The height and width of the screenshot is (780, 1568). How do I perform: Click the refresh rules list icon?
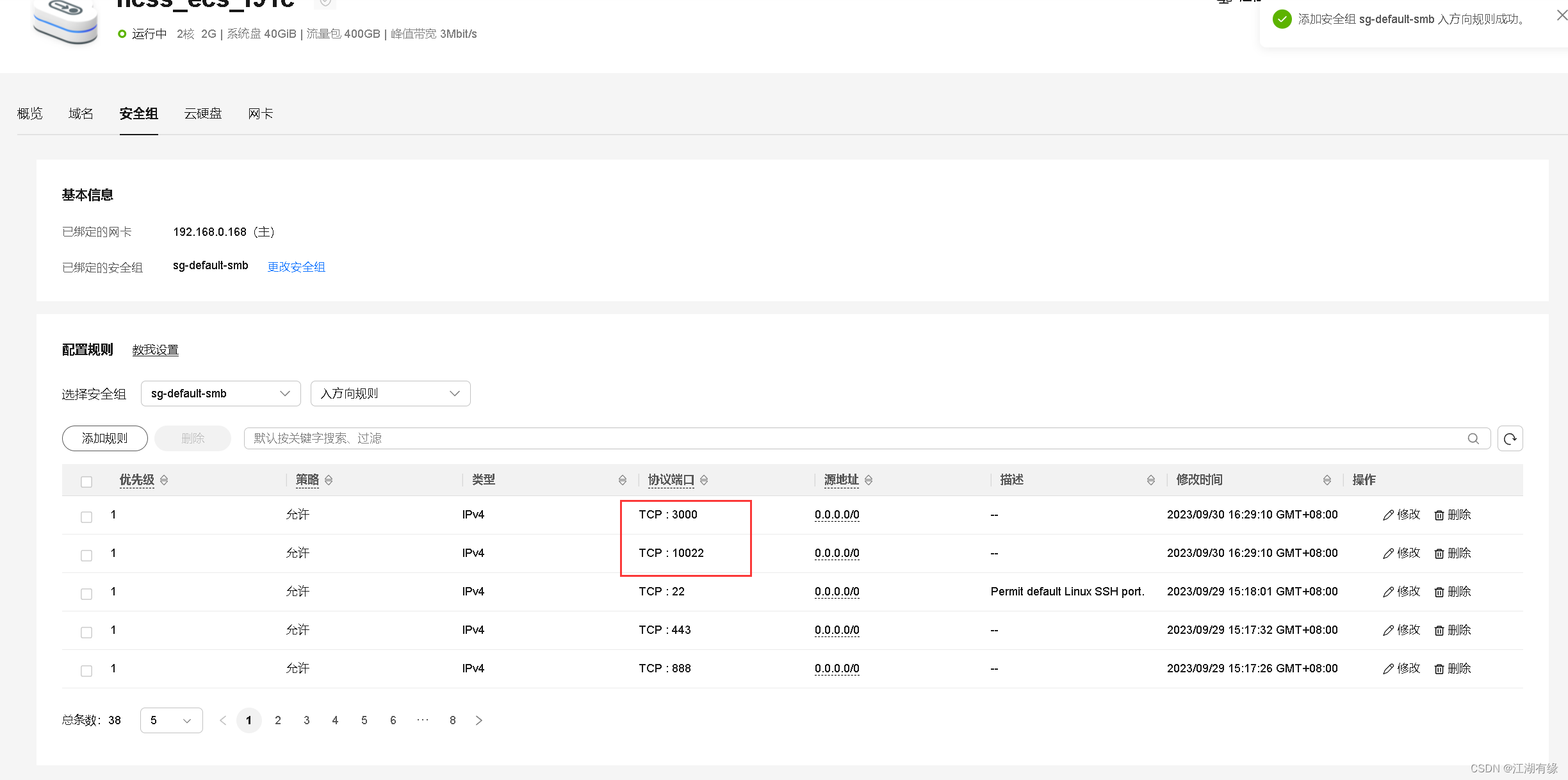(x=1510, y=438)
